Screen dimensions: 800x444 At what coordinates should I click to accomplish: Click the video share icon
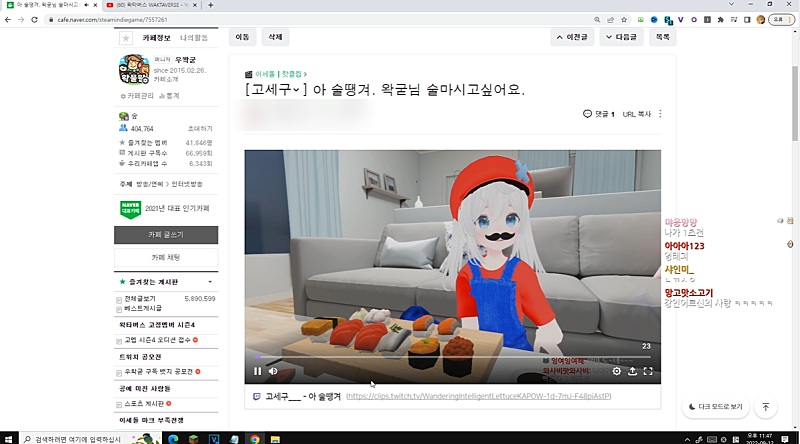(x=632, y=371)
